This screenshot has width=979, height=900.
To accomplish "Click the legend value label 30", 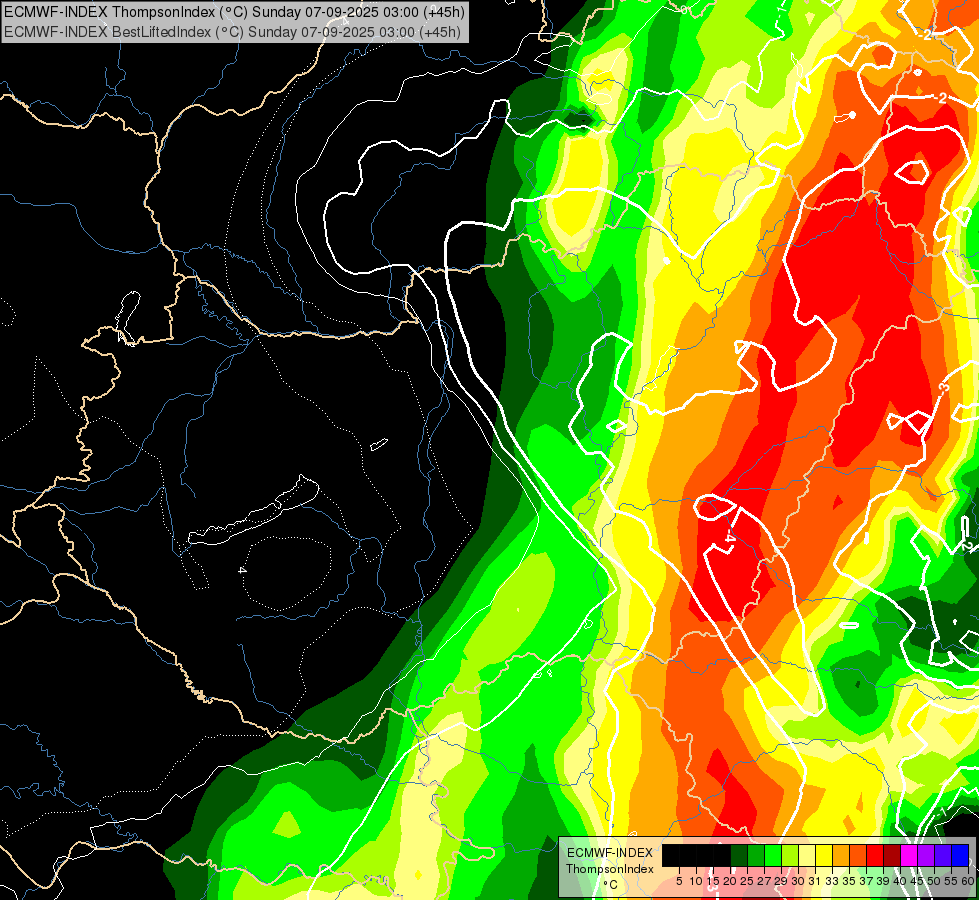I will click(x=798, y=881).
